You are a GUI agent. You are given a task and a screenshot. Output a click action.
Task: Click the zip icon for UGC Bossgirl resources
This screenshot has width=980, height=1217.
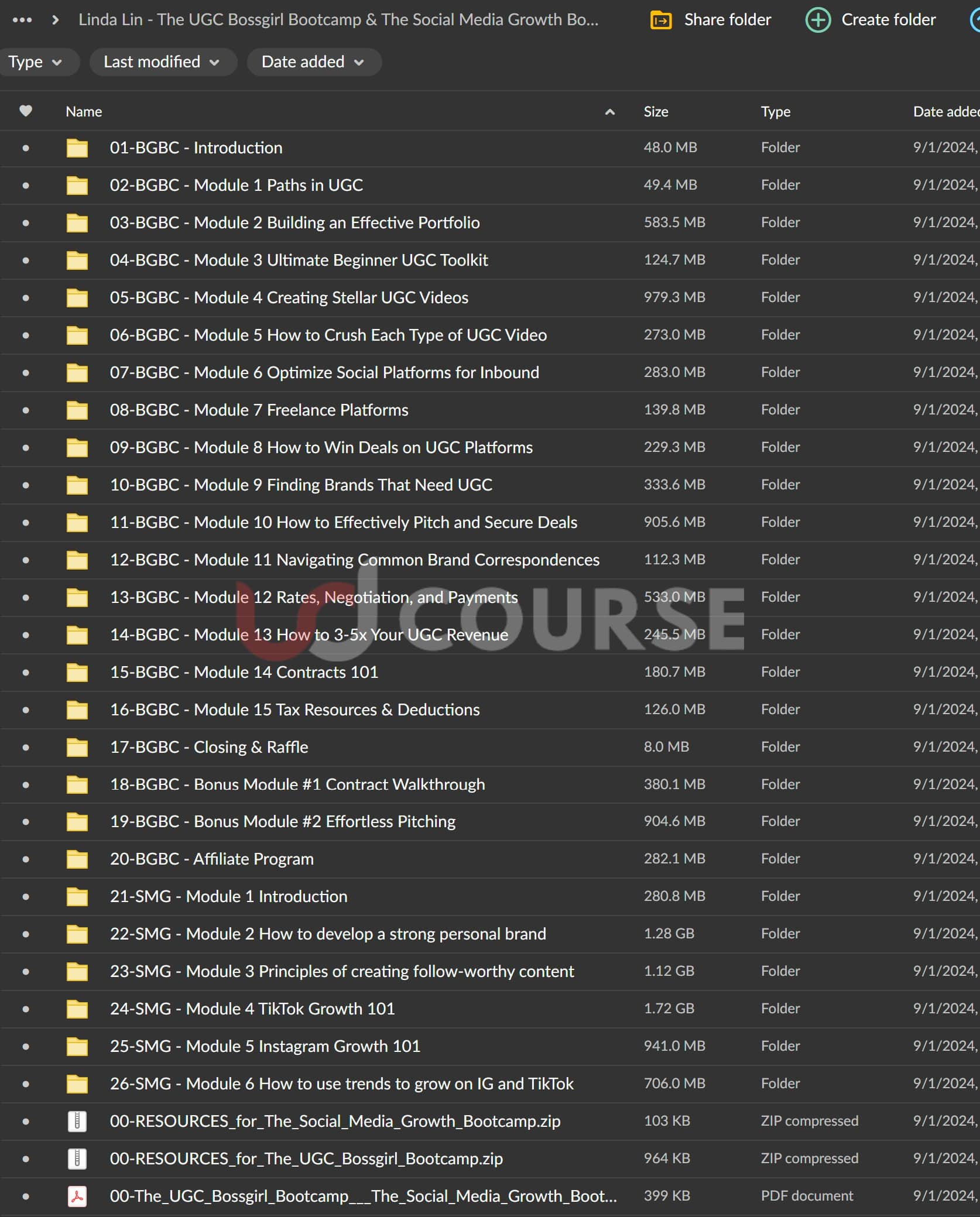[77, 1158]
